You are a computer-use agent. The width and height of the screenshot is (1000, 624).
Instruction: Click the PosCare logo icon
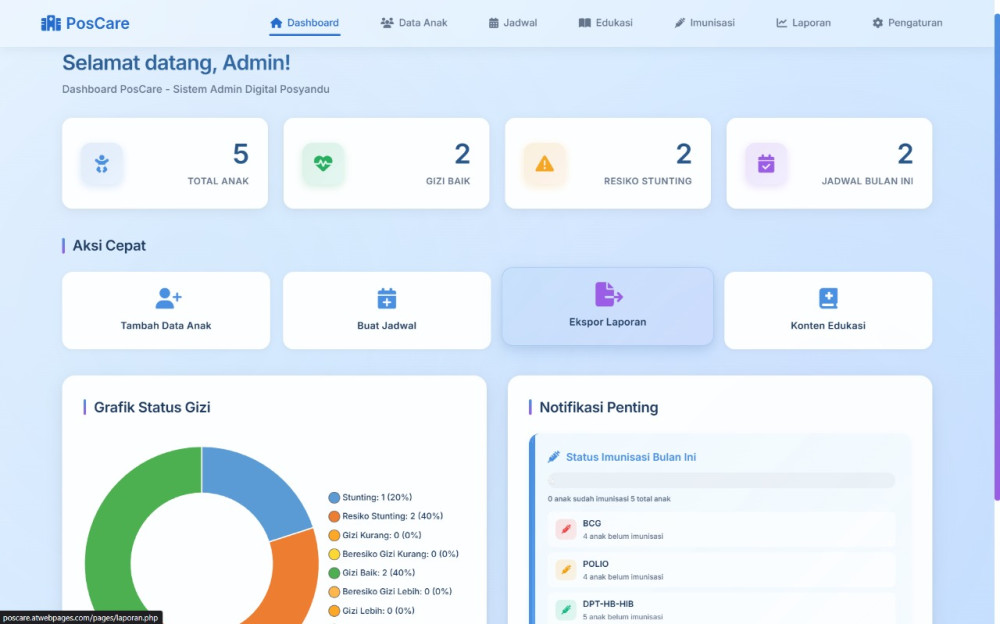(x=51, y=23)
